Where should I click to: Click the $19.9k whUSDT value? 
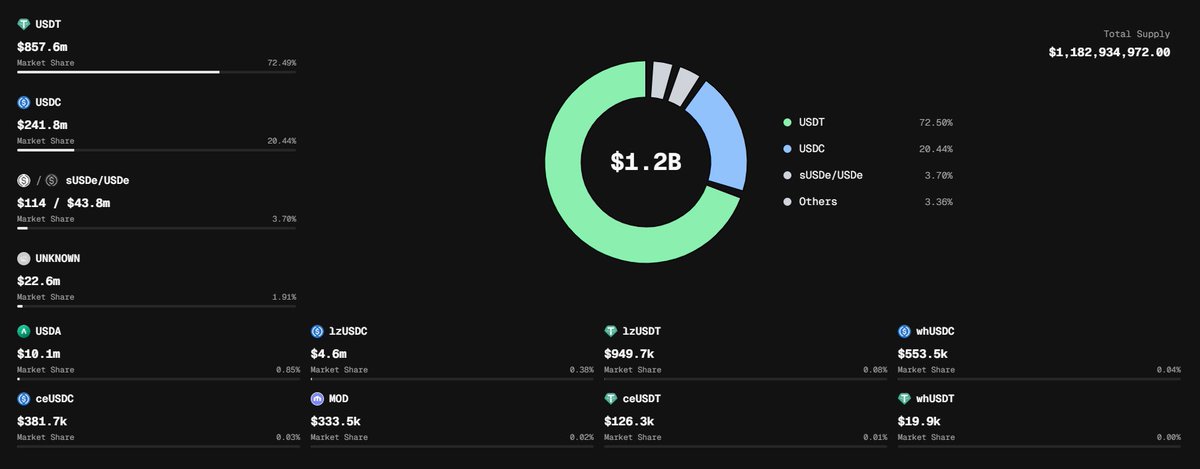pos(921,421)
